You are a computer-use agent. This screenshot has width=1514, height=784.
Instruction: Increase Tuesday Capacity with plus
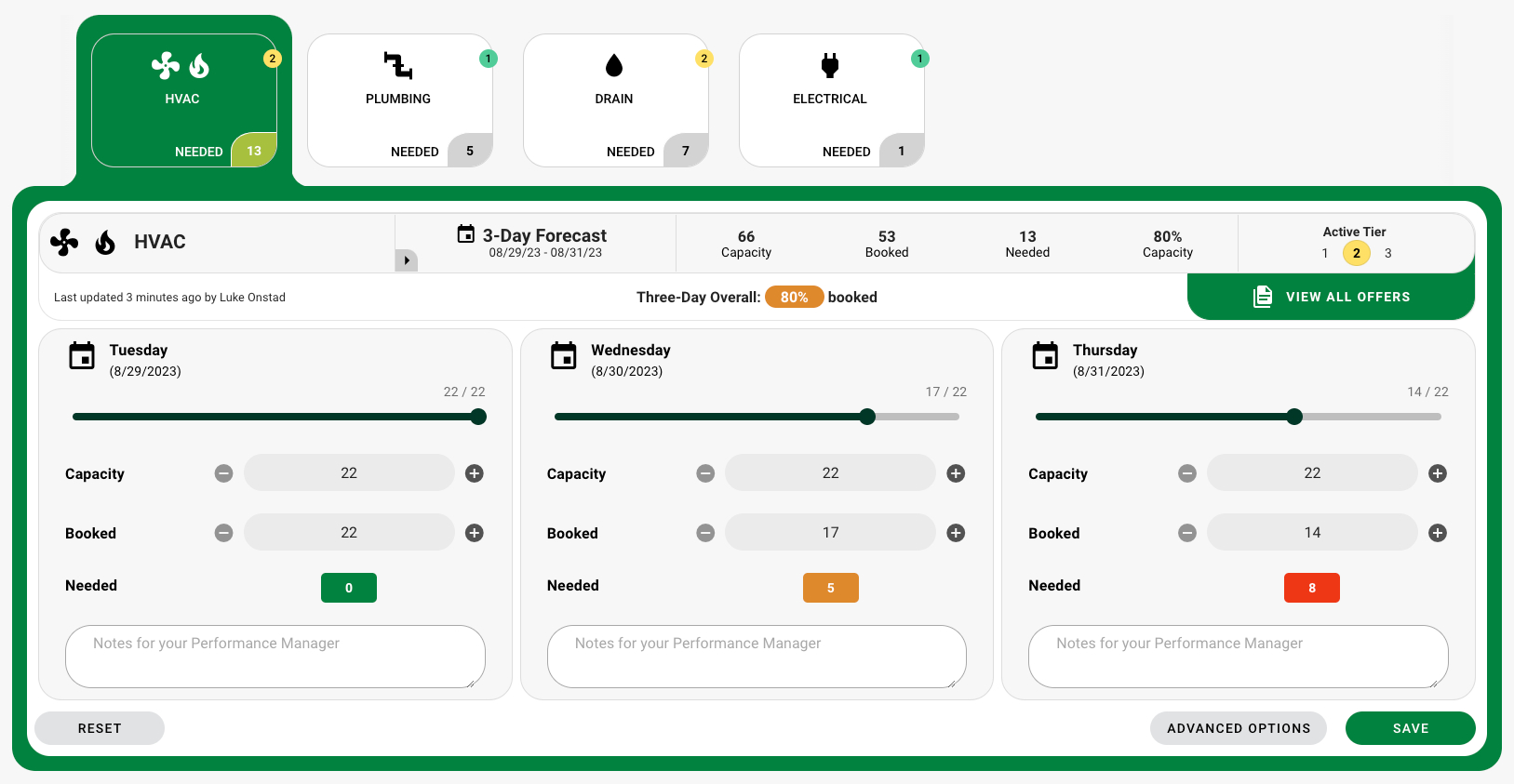[475, 473]
